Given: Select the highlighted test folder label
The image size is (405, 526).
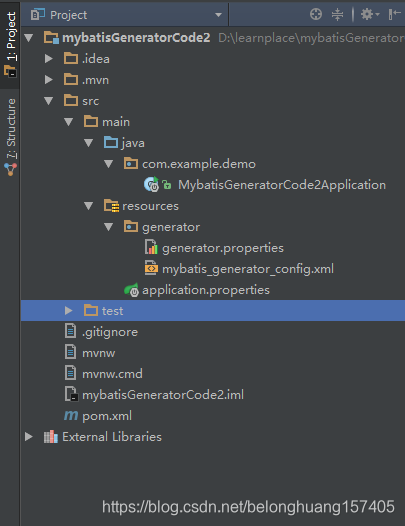Looking at the screenshot, I should 112,311.
